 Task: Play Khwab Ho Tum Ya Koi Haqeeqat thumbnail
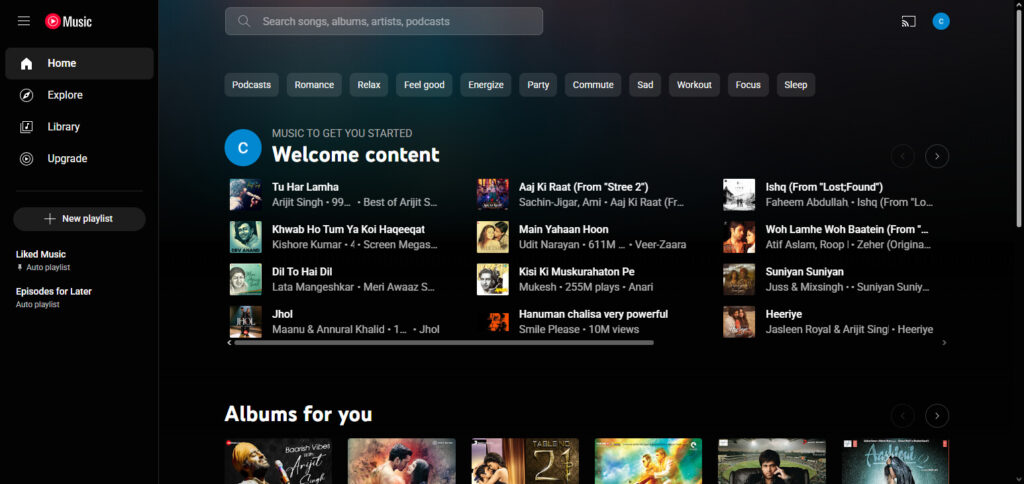click(x=246, y=237)
